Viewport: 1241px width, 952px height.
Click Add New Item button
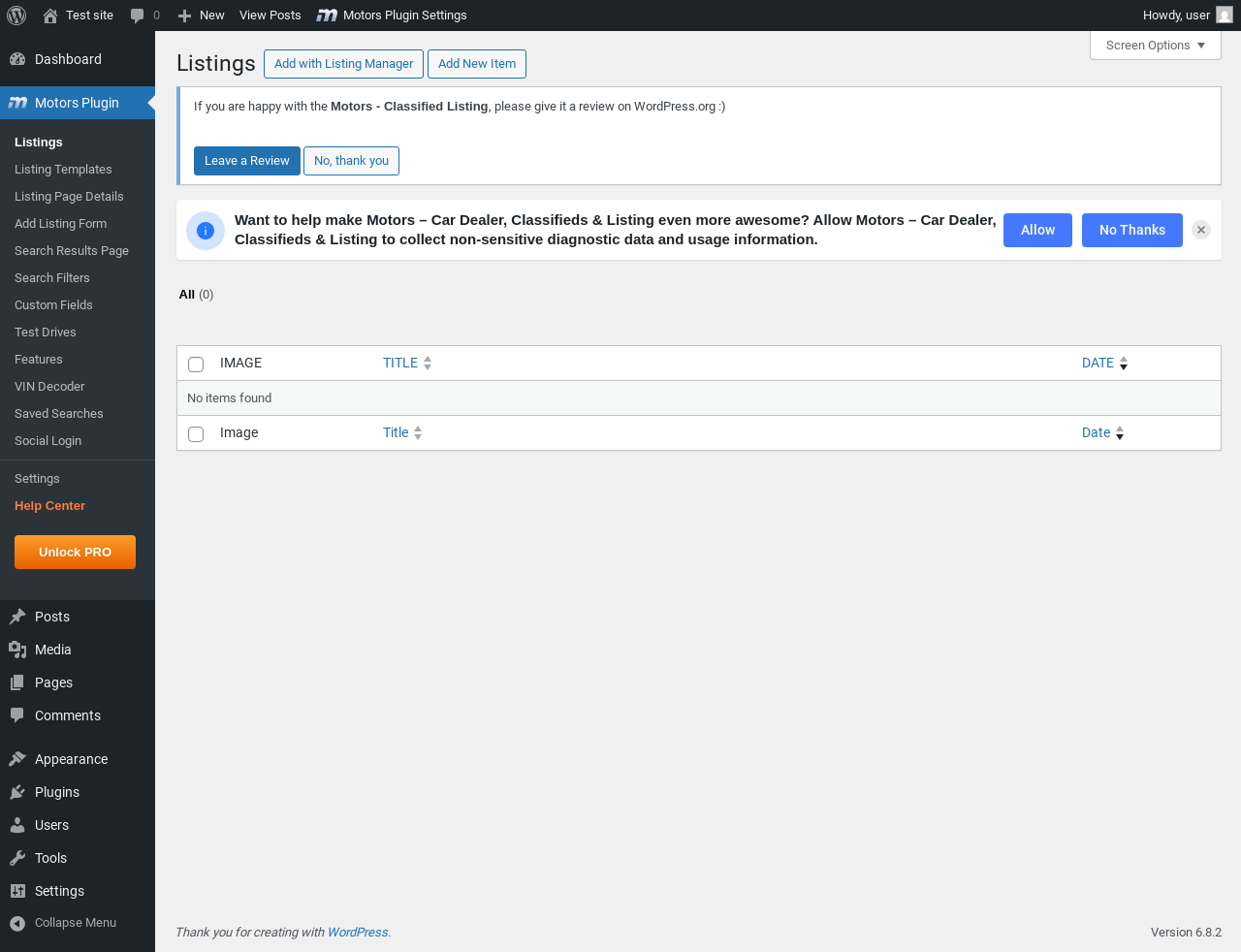click(x=477, y=64)
